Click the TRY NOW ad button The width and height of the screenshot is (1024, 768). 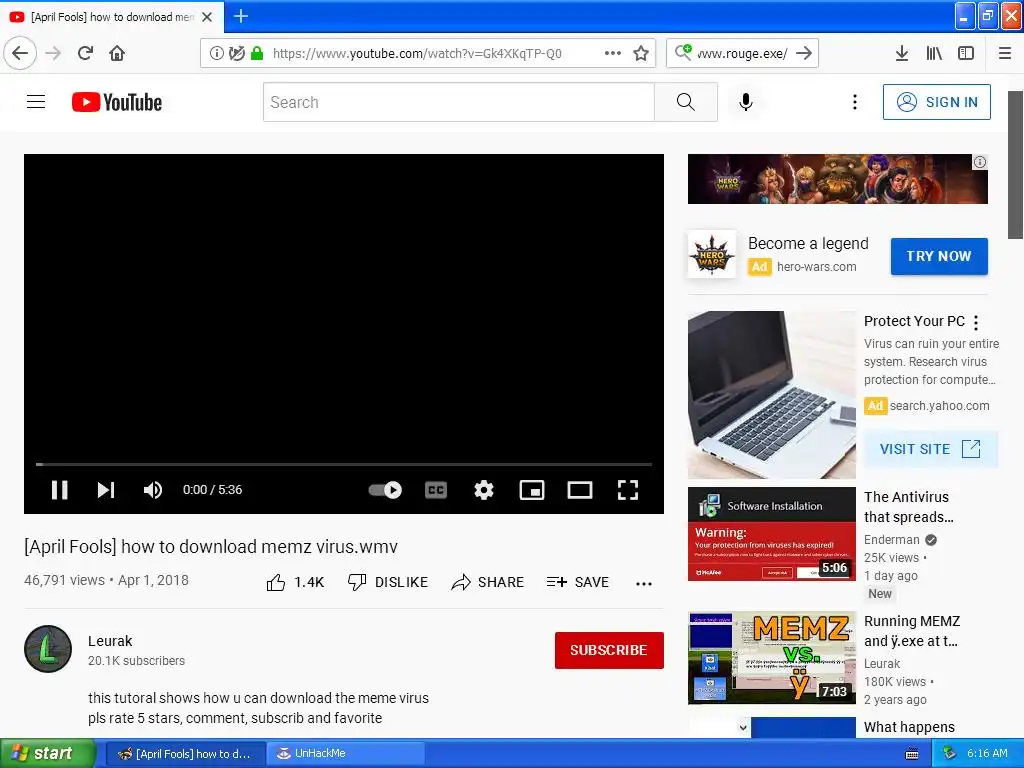(x=939, y=256)
